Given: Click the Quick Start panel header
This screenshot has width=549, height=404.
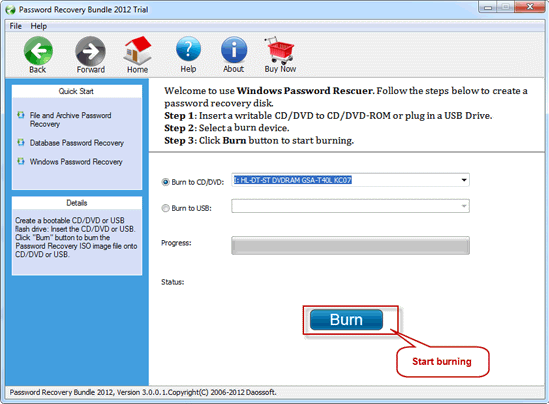Looking at the screenshot, I should pos(77,91).
